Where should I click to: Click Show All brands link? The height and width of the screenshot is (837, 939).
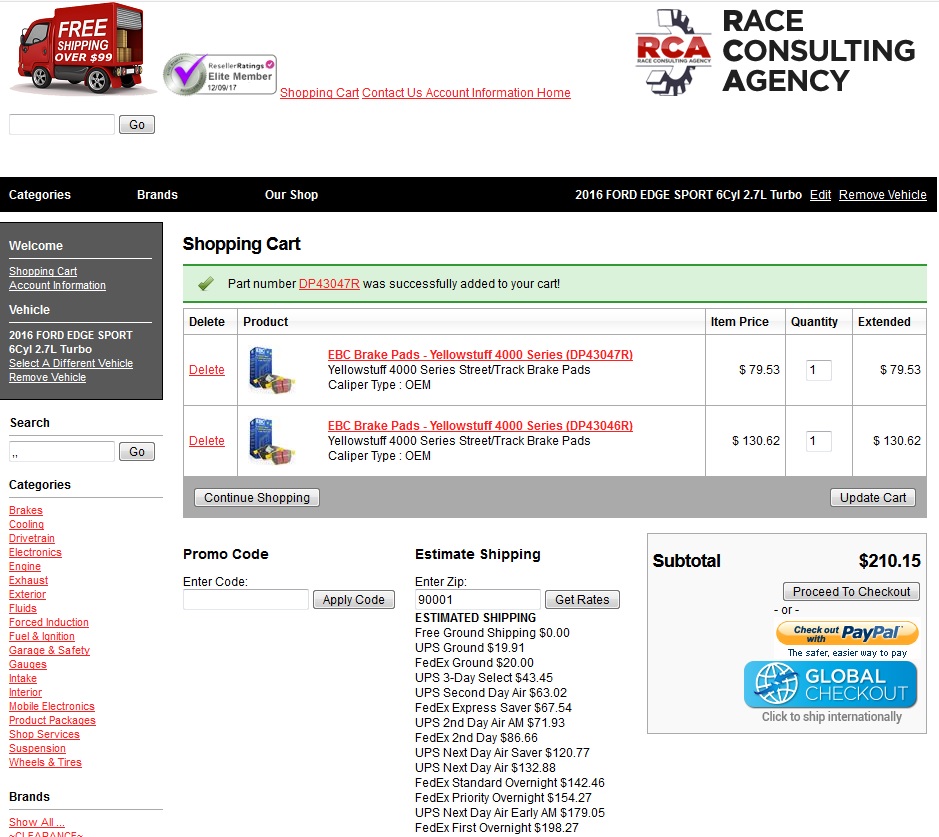[37, 823]
